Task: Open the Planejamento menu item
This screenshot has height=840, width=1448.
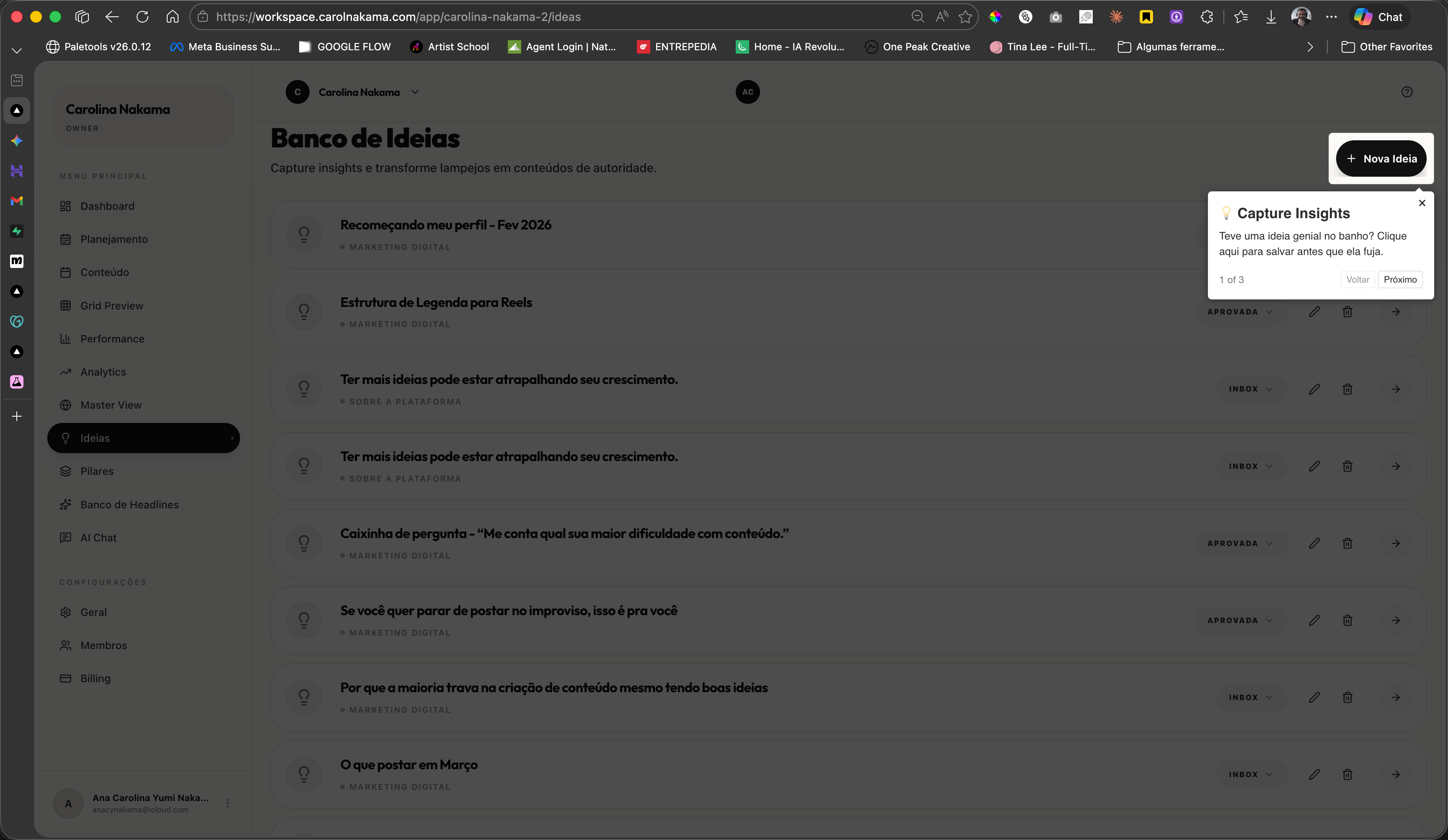Action: (114, 240)
